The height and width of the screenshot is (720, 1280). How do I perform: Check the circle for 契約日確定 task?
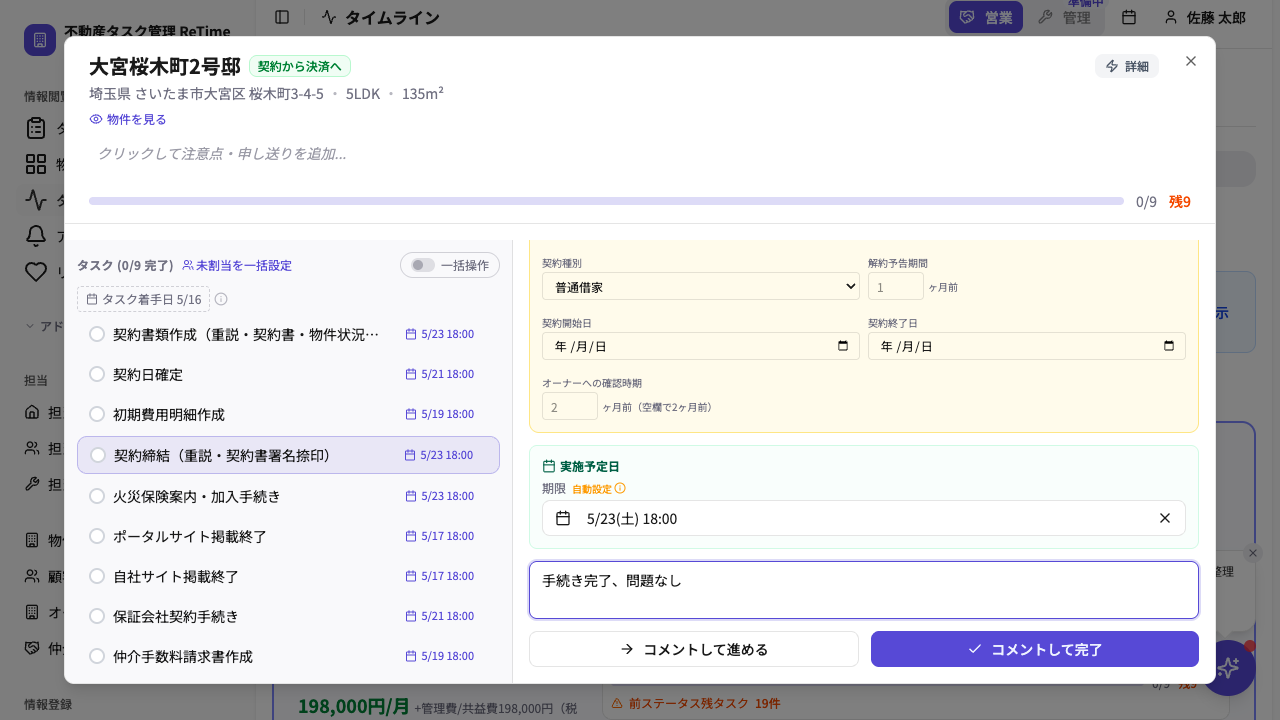[x=97, y=374]
